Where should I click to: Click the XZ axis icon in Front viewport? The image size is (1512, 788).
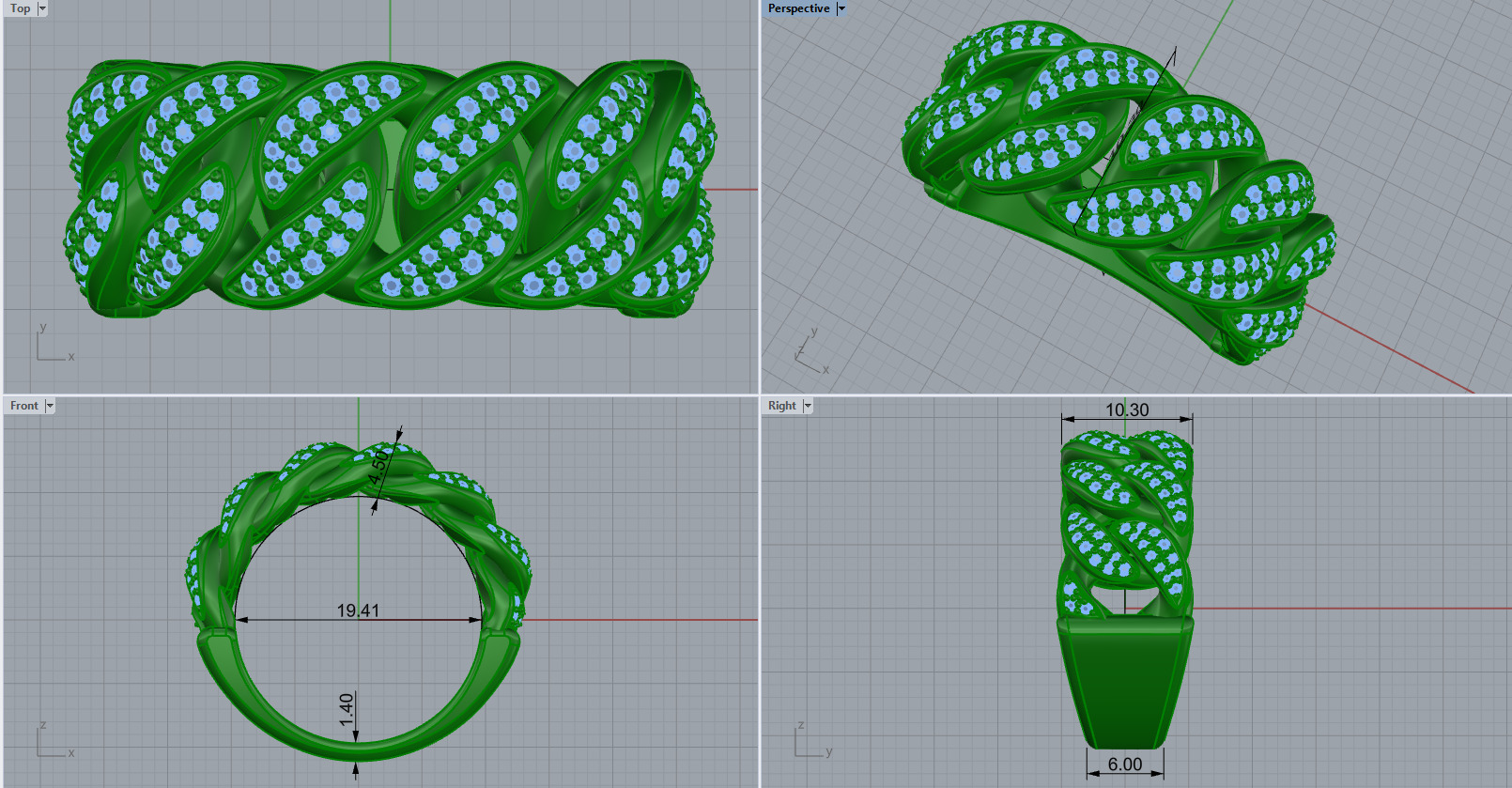pos(54,740)
